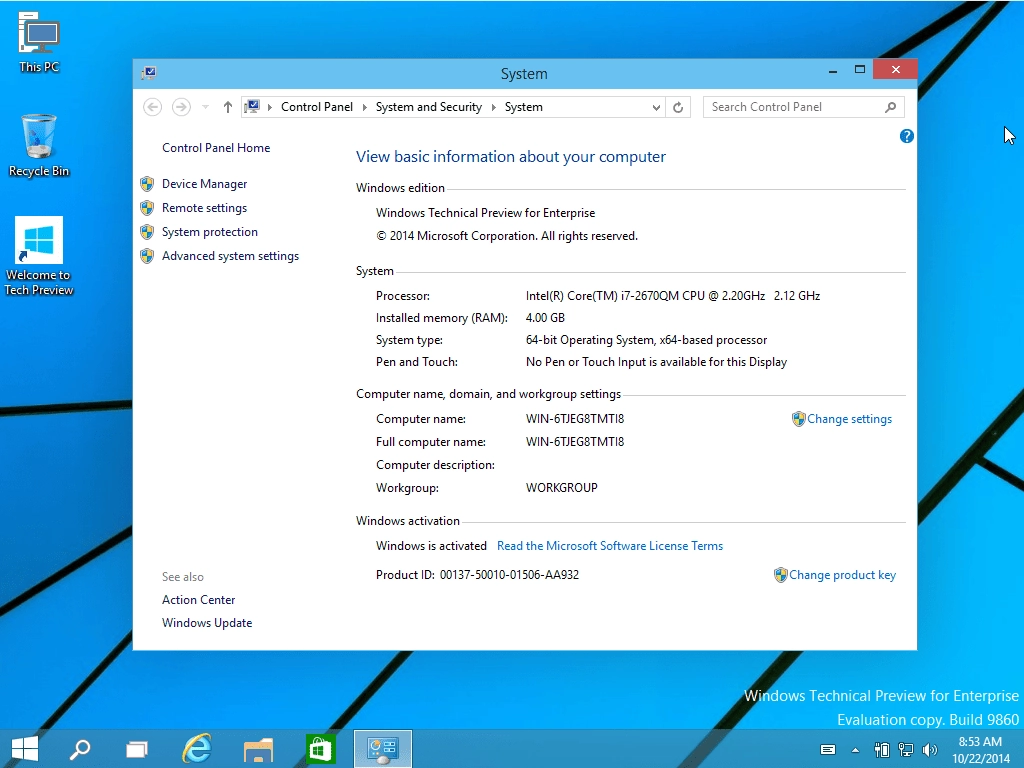Click Control Panel in the breadcrumb

coord(317,107)
